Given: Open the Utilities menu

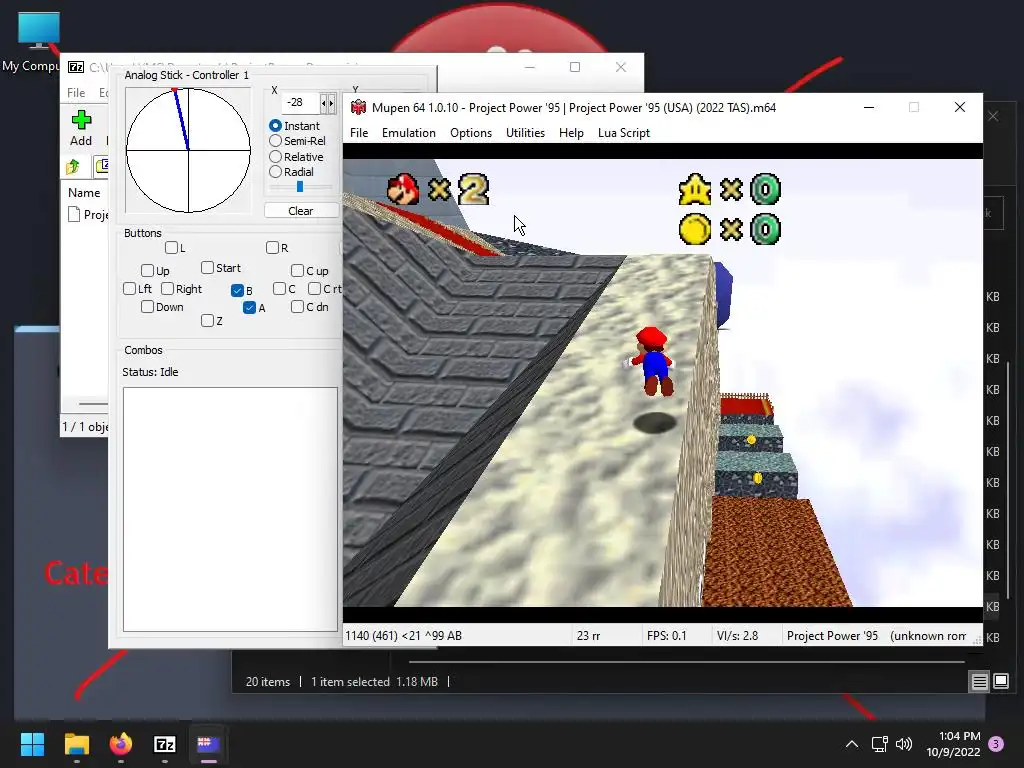Looking at the screenshot, I should click(x=525, y=133).
